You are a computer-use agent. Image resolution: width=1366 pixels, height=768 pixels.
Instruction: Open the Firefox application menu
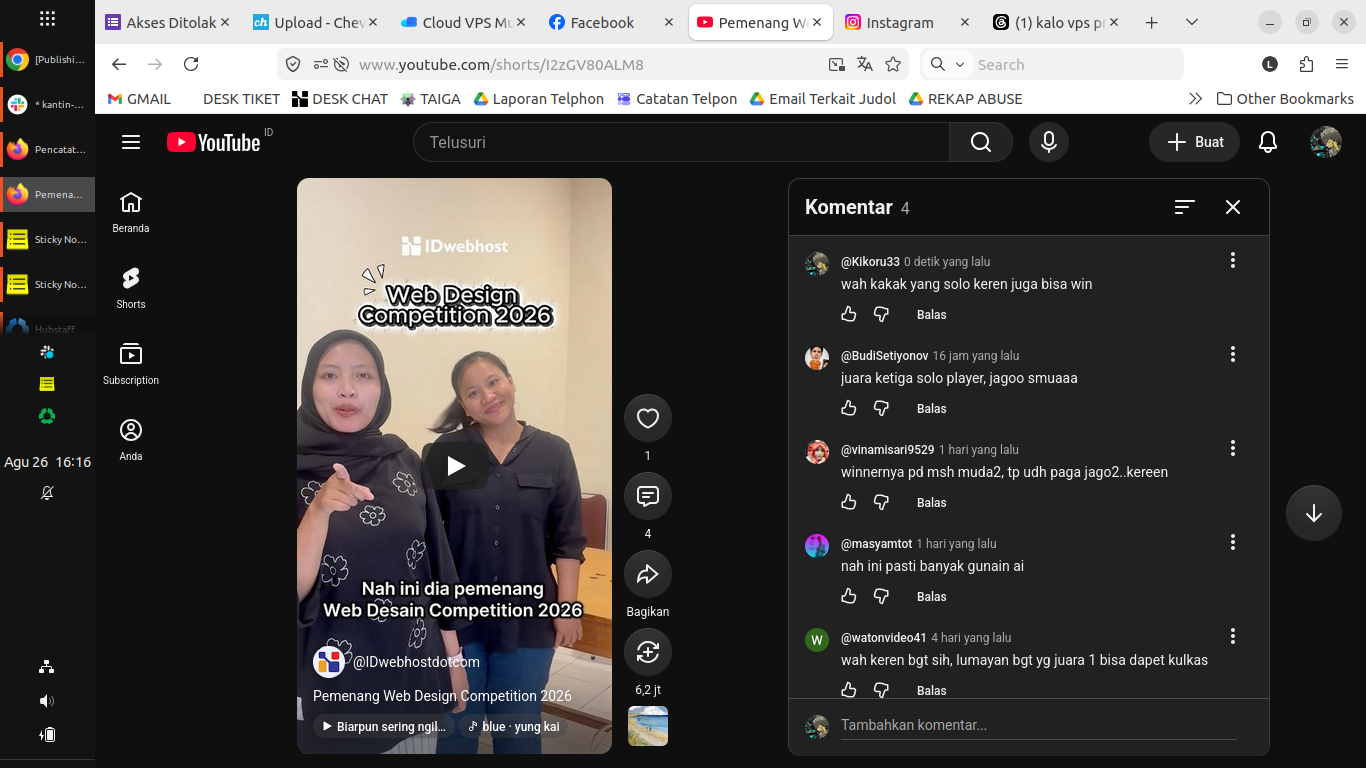pyautogui.click(x=1342, y=64)
